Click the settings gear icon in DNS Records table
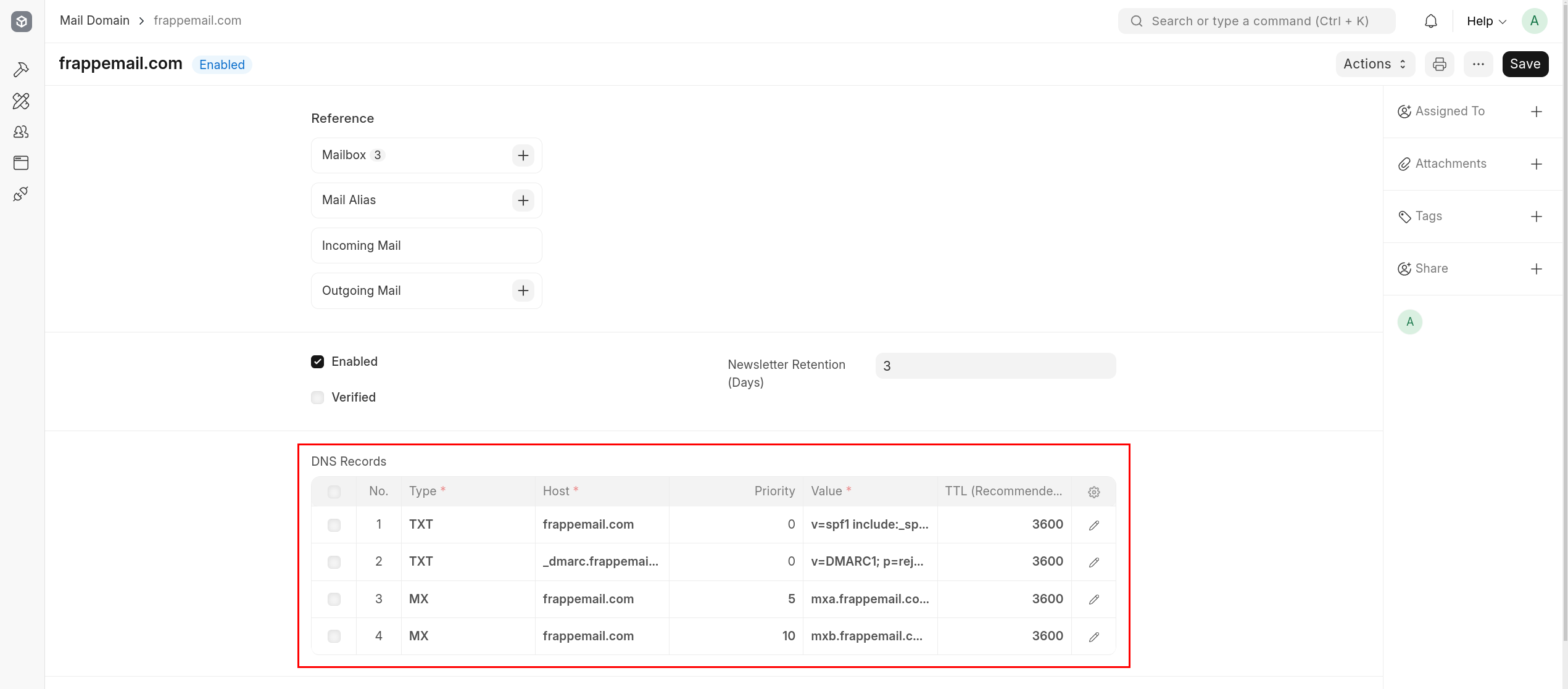The height and width of the screenshot is (689, 1568). 1094,492
